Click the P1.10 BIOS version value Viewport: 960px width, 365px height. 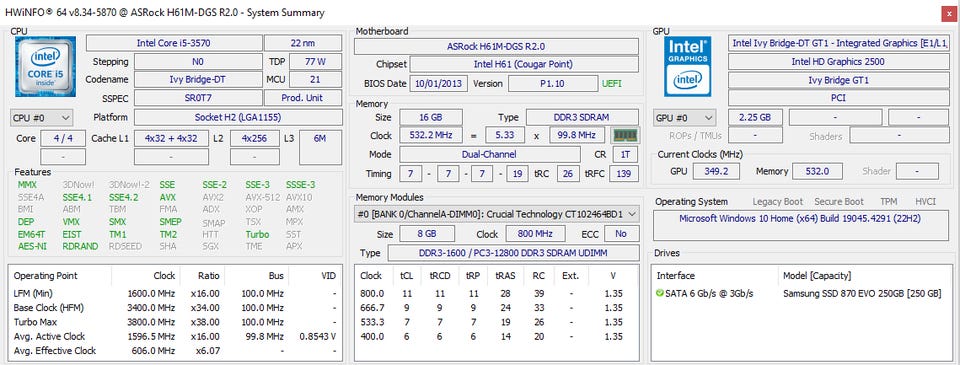click(x=553, y=84)
